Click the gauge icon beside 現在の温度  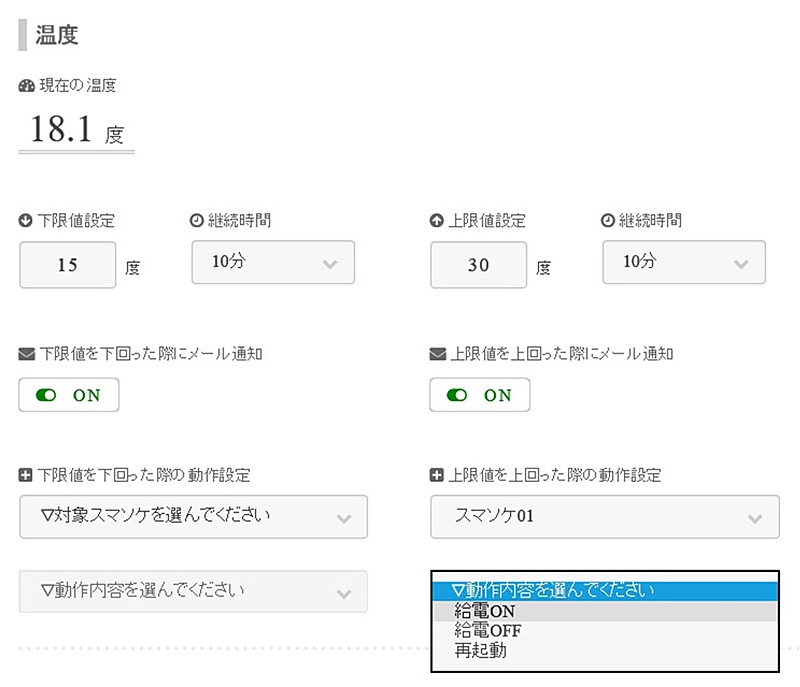coord(25,86)
